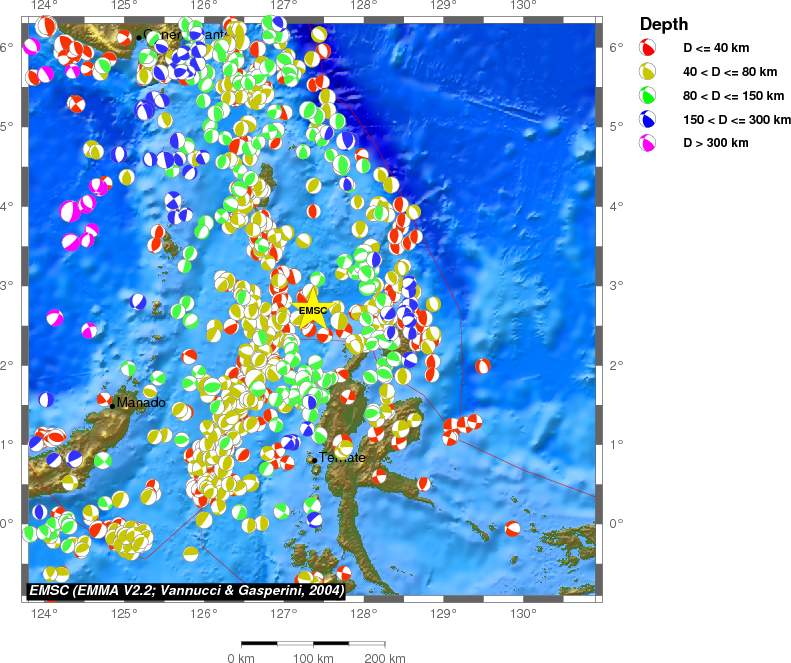The height and width of the screenshot is (663, 791).
Task: Click the yellow beachball icon in Depth legend
Action: tap(648, 71)
